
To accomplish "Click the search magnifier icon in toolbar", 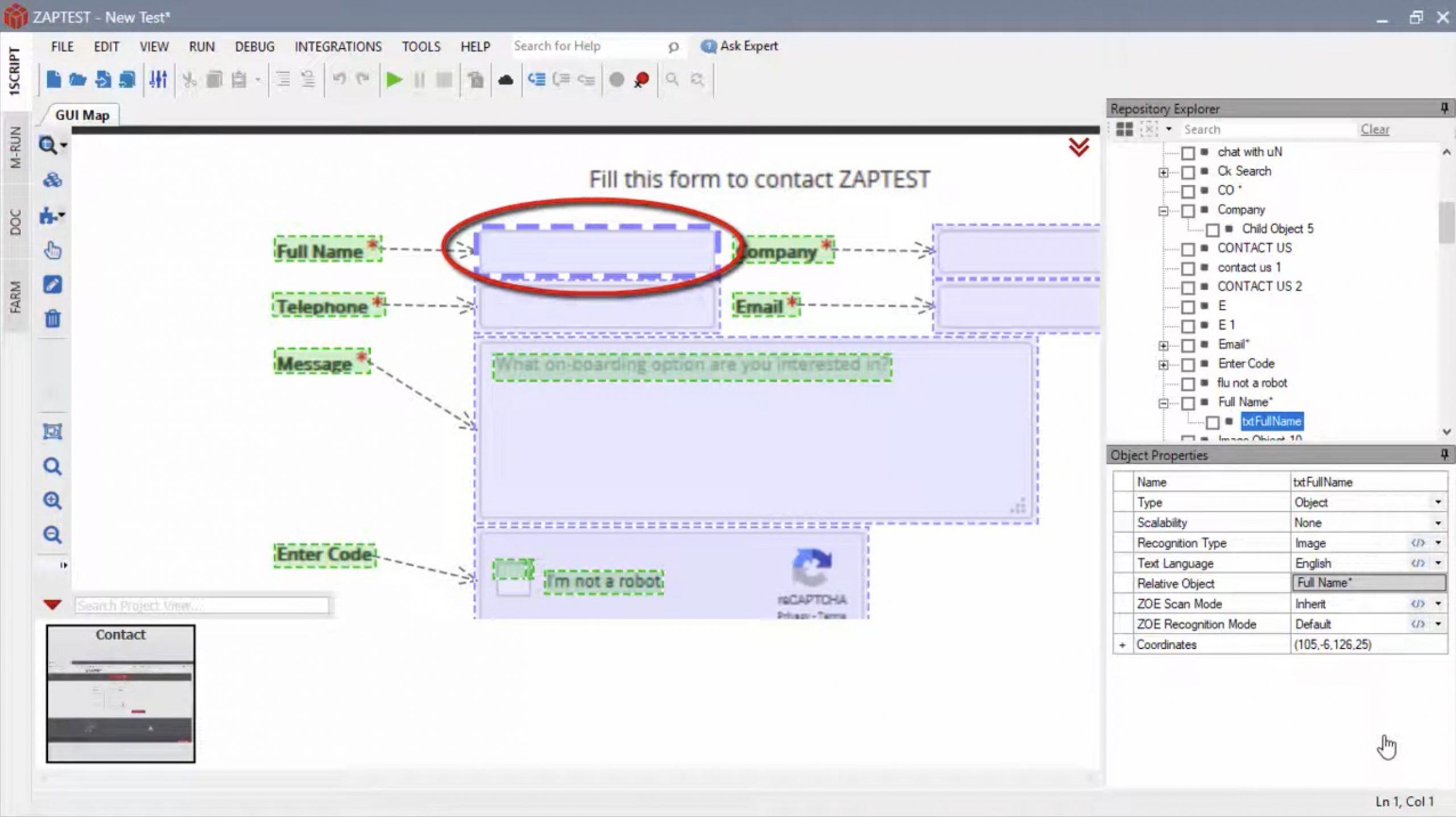I will pos(672,79).
